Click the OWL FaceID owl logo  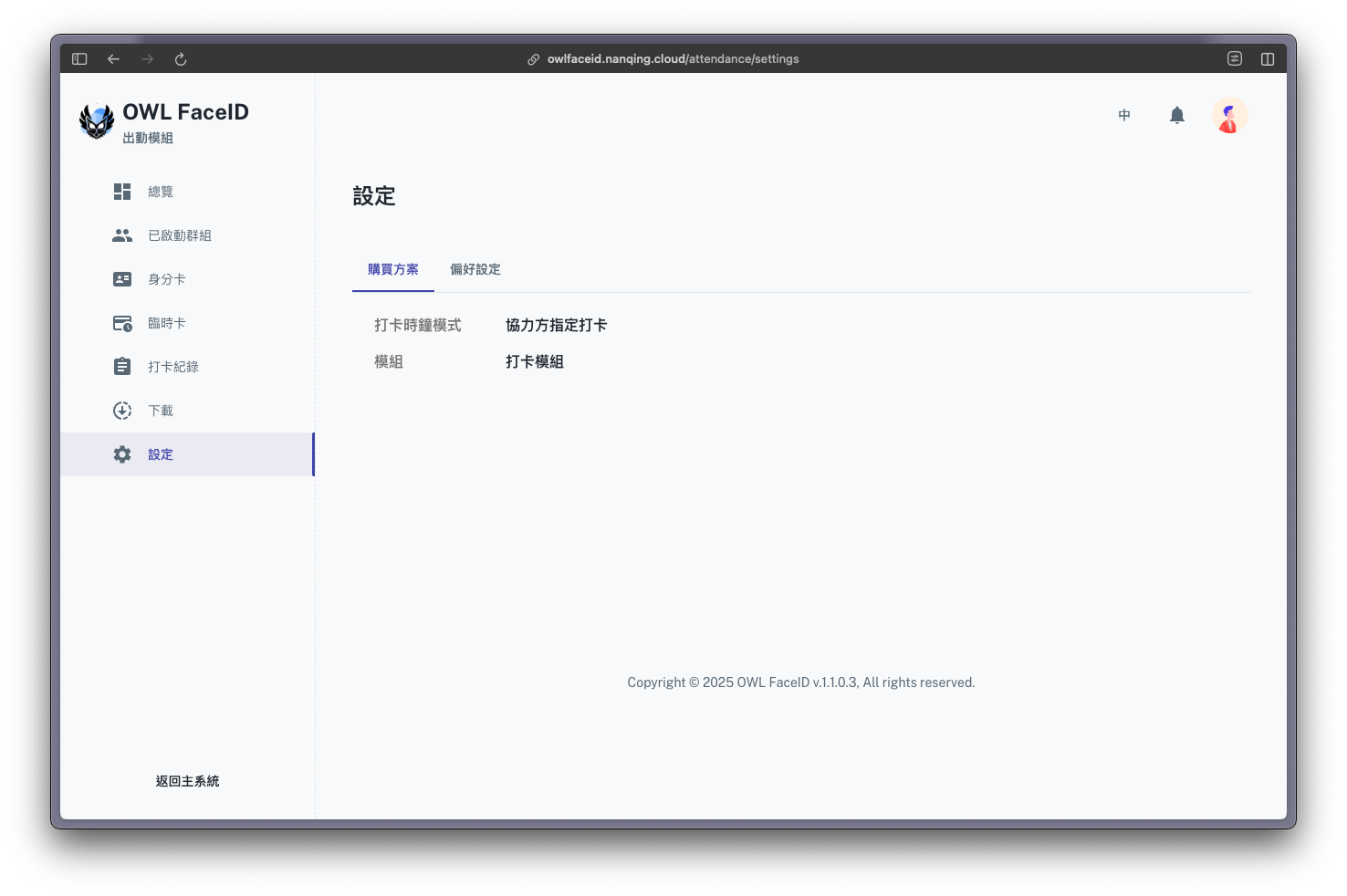point(97,121)
